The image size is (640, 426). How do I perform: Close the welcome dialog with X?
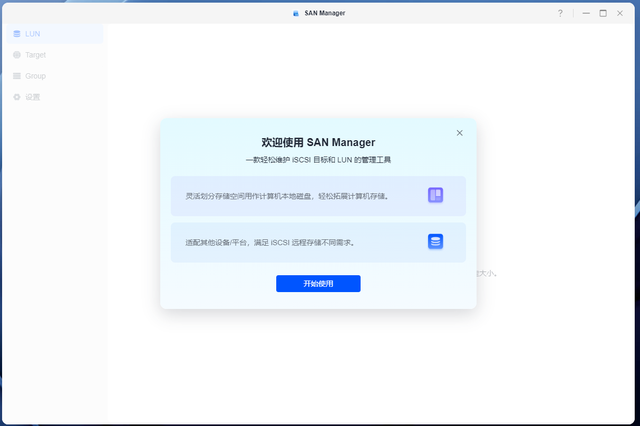coord(460,133)
